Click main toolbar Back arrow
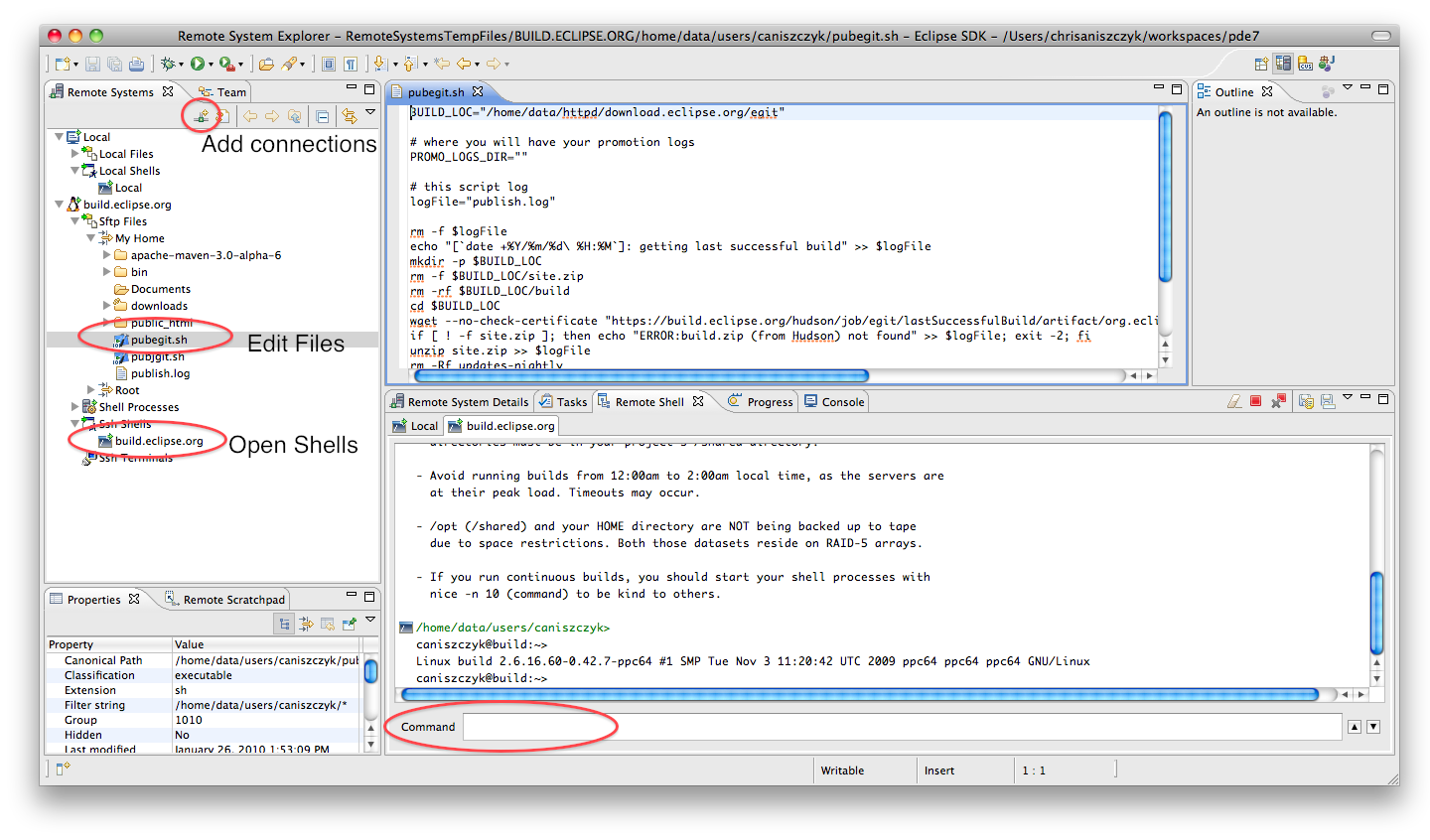 464,64
